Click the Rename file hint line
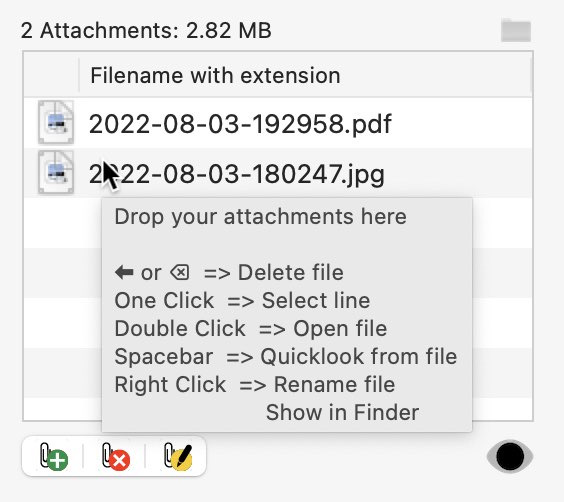 click(255, 384)
